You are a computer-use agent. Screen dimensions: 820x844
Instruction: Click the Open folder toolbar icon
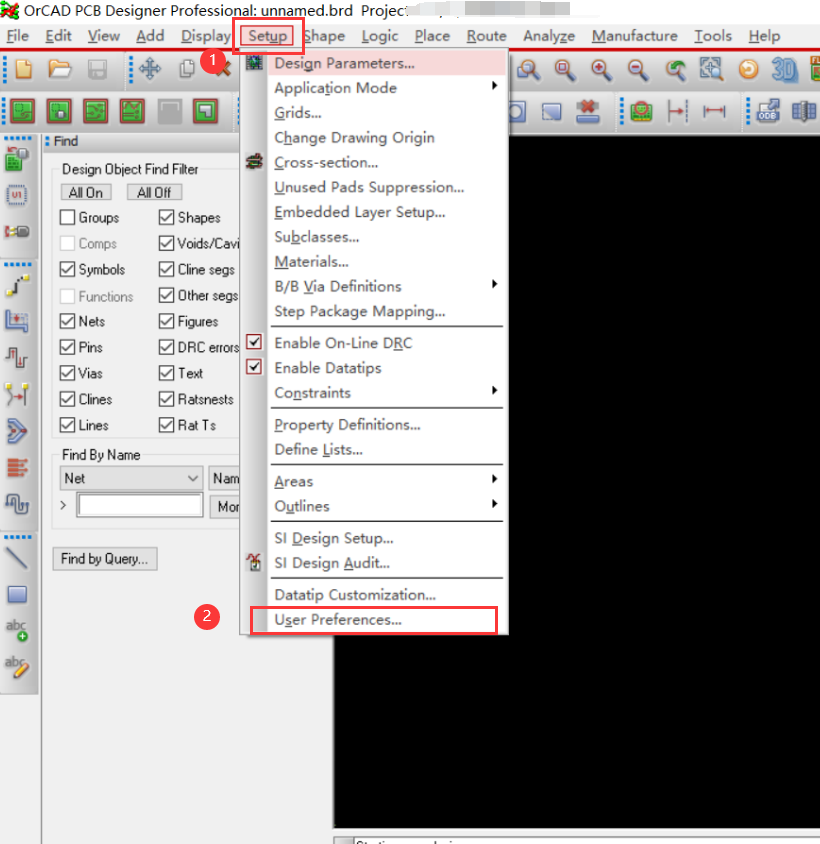coord(59,69)
